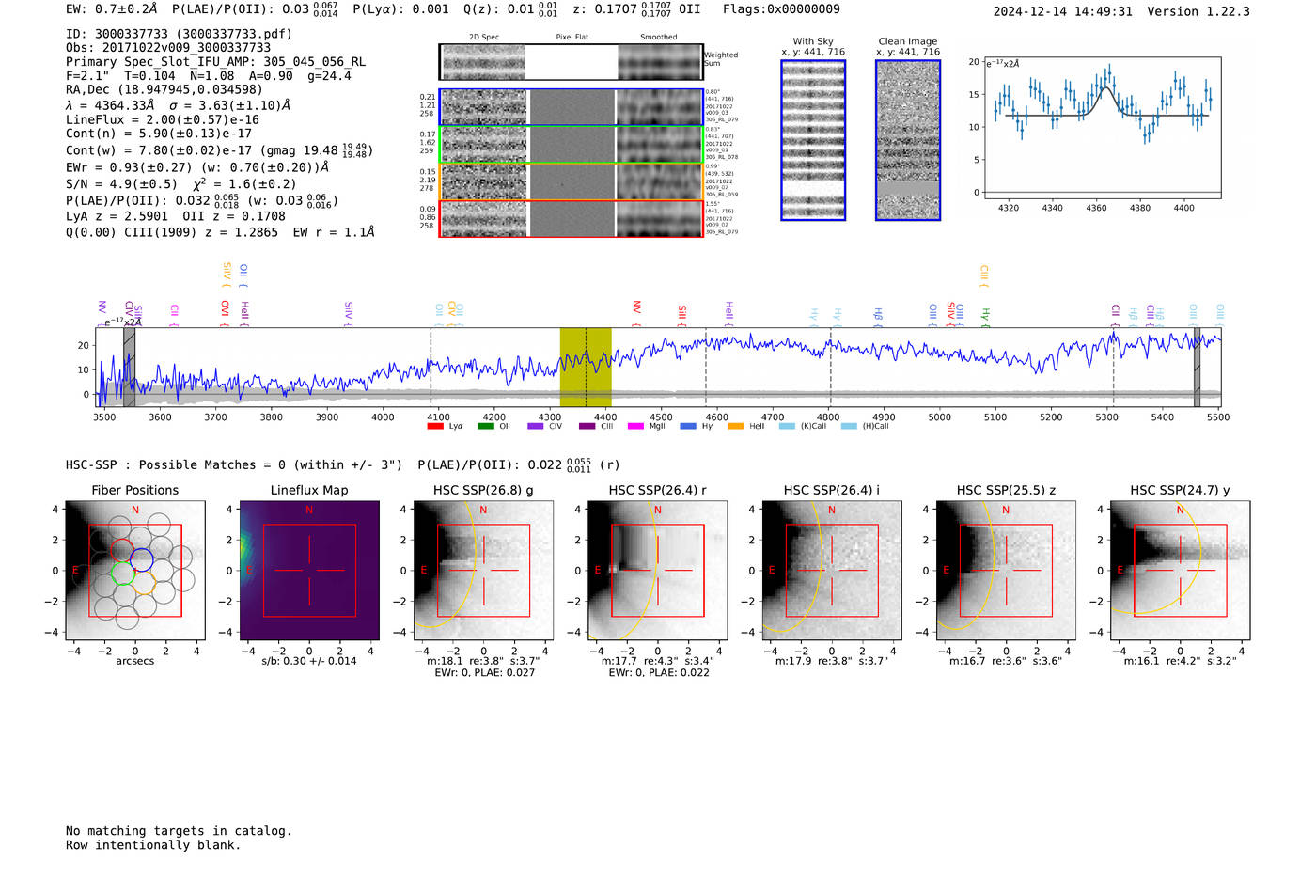Screen dimensions: 1316x896
Task: Click the 2D Spec column header
Action: coord(484,38)
